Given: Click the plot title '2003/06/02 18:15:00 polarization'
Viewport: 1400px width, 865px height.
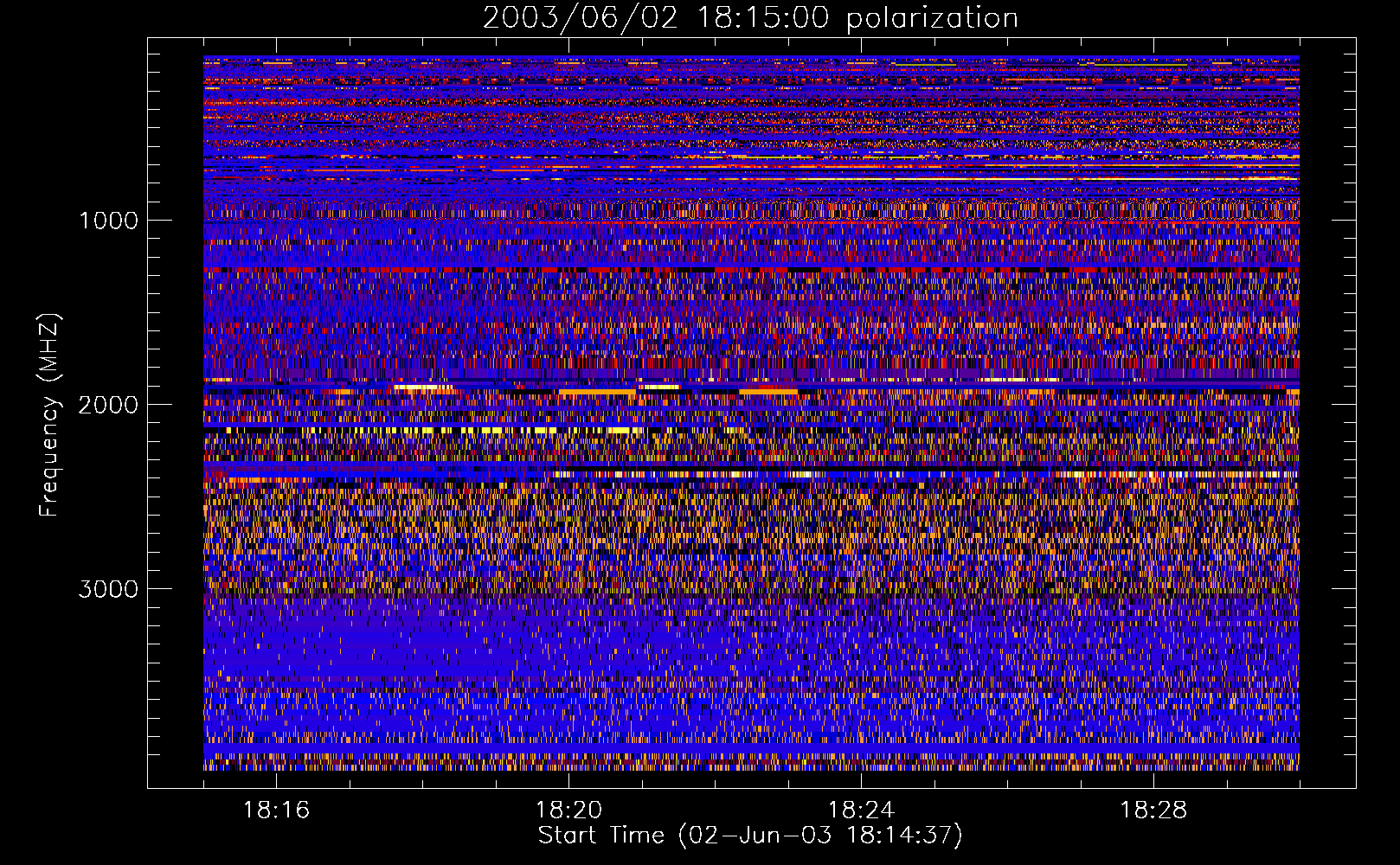Looking at the screenshot, I should tap(750, 18).
